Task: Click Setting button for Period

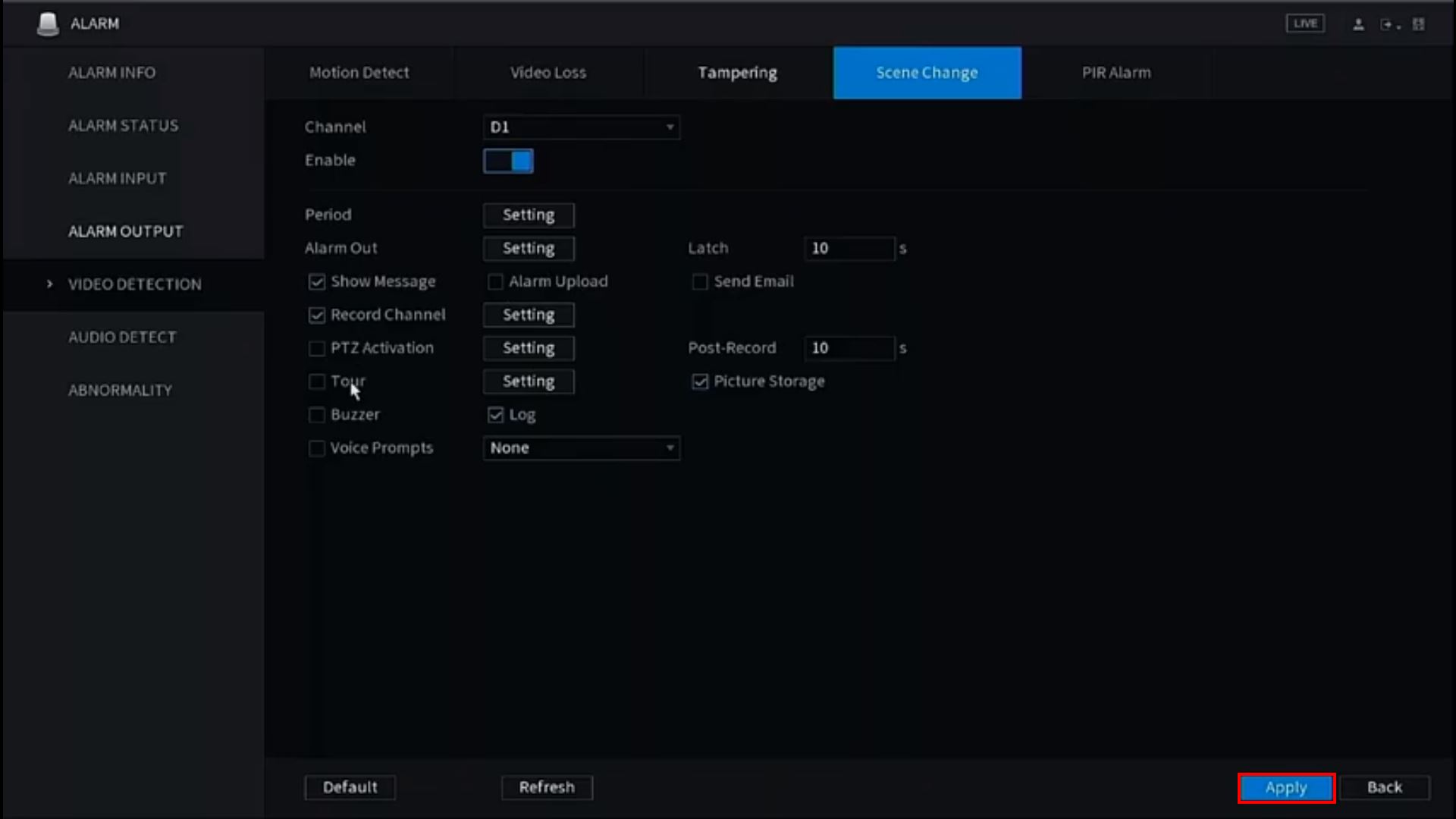Action: coord(529,215)
